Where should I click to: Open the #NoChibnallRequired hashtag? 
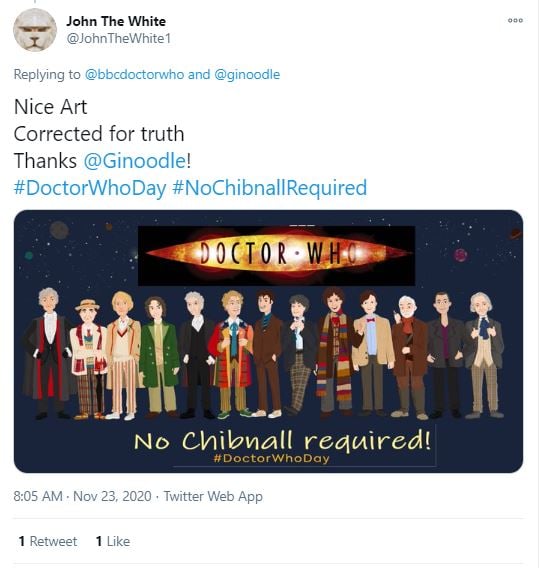269,188
